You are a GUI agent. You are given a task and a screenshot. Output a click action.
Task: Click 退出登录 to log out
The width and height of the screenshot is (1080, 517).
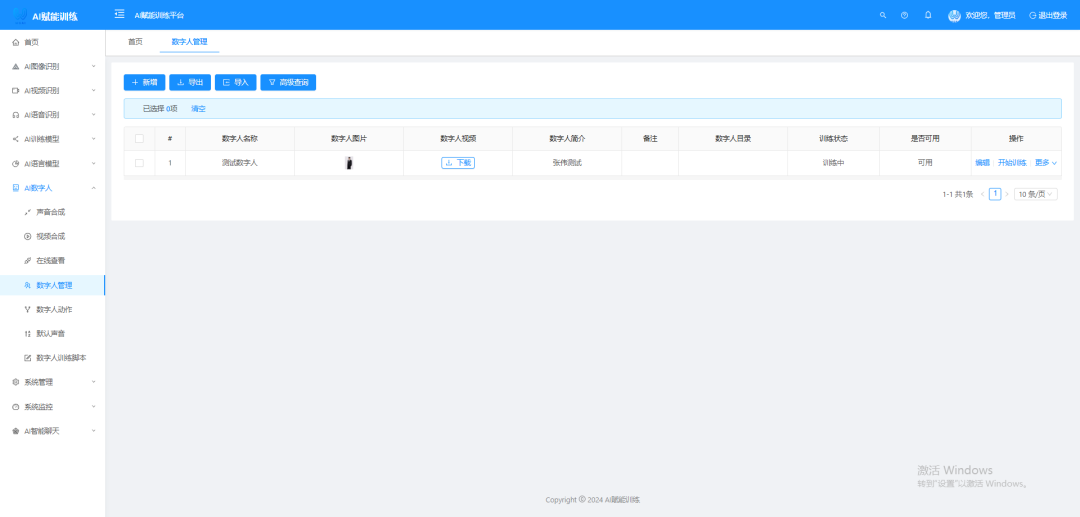1048,15
